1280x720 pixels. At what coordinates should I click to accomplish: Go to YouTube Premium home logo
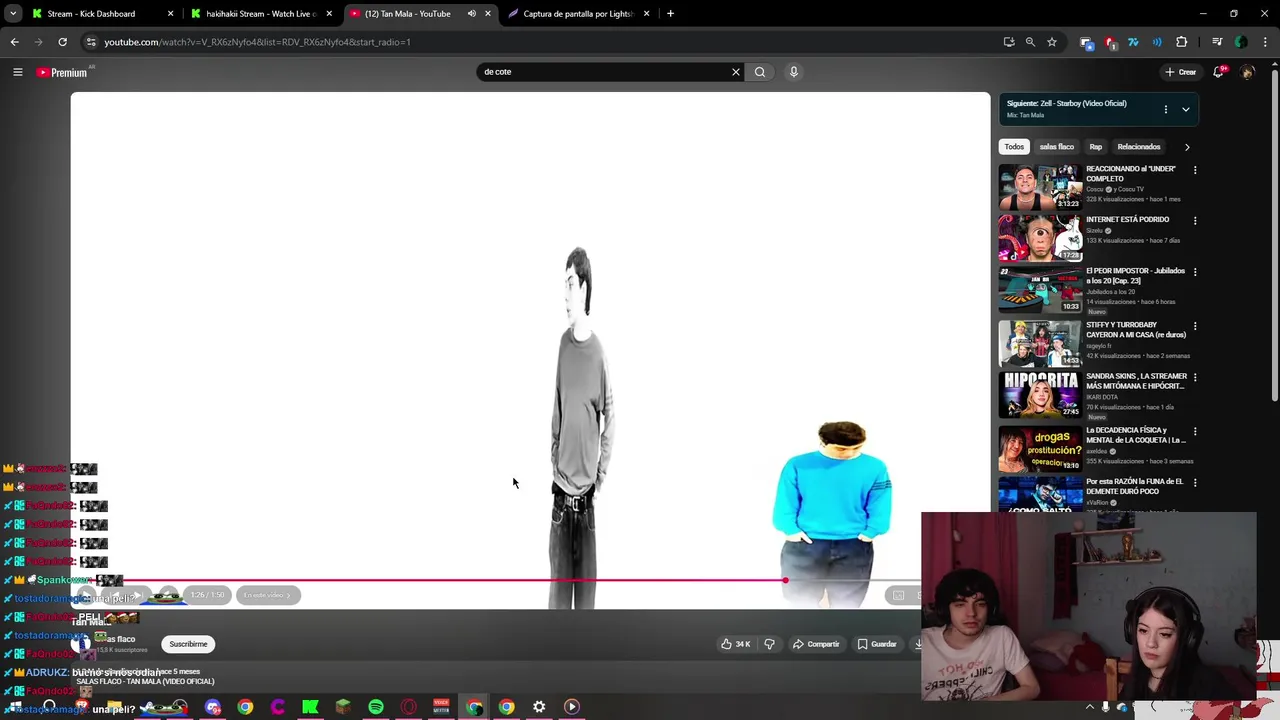pos(62,72)
